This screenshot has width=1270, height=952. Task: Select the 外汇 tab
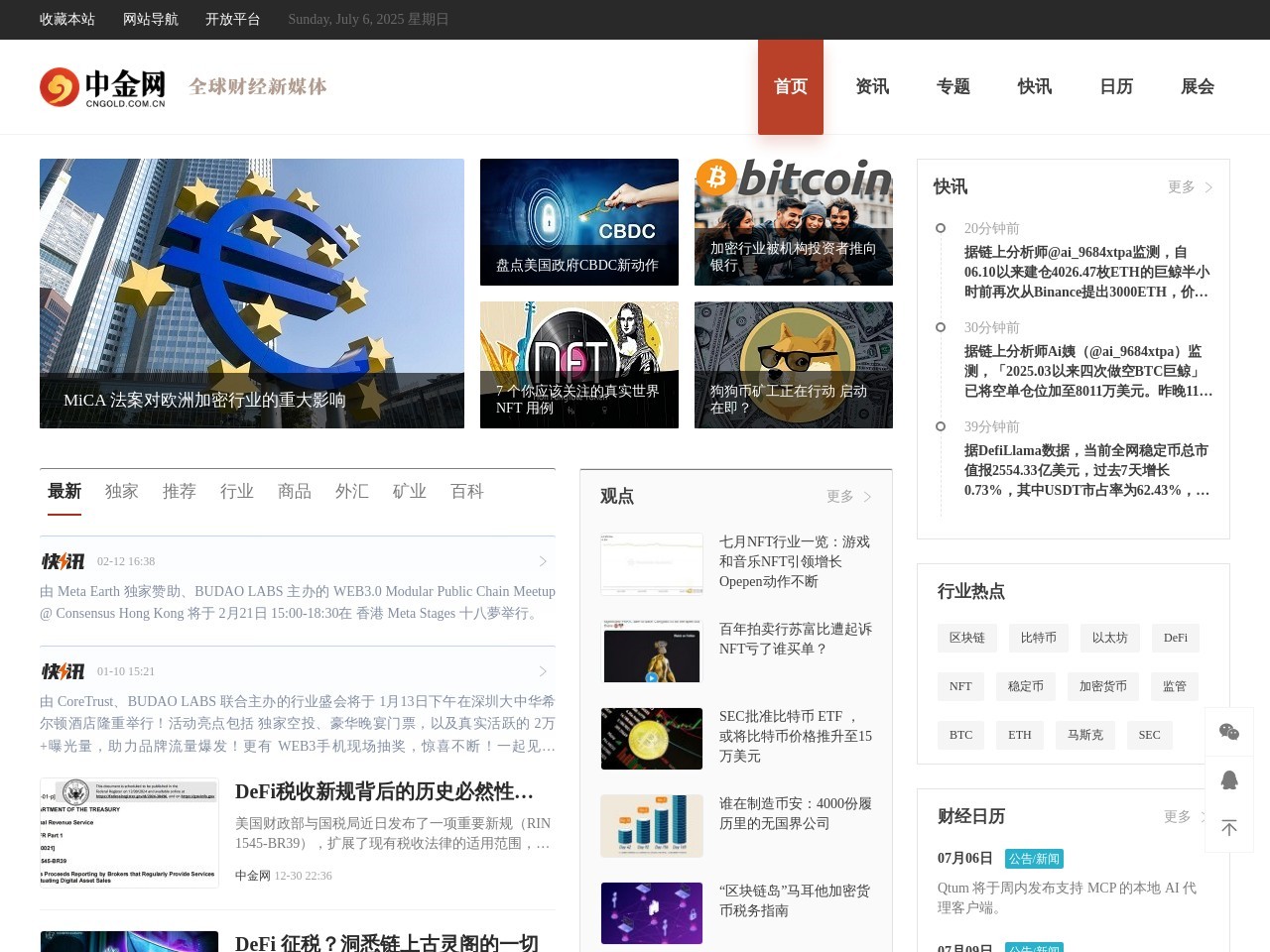(x=352, y=491)
